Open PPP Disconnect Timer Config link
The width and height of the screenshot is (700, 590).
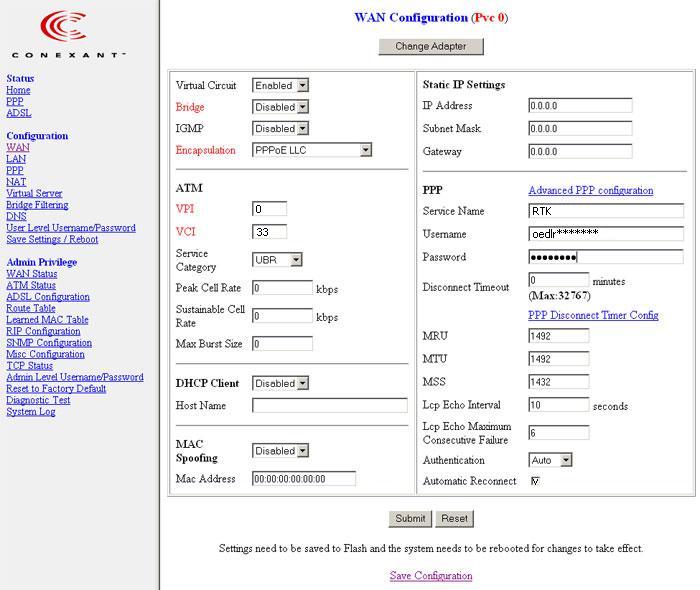pyautogui.click(x=593, y=315)
